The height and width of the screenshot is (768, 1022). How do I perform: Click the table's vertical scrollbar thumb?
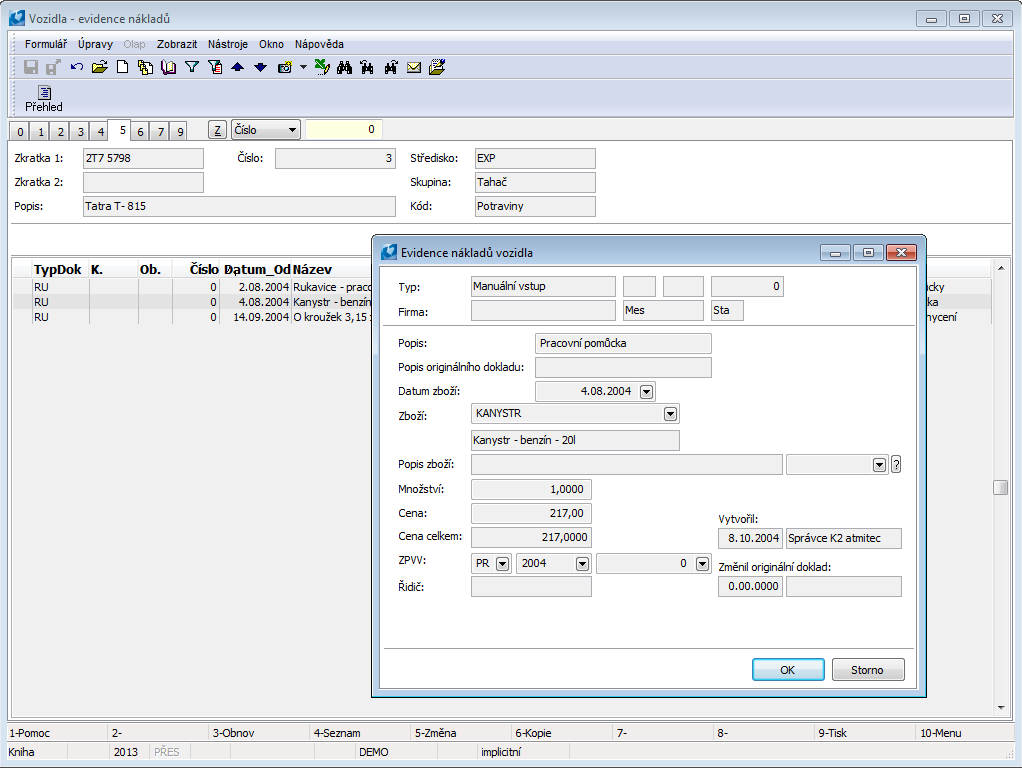999,488
